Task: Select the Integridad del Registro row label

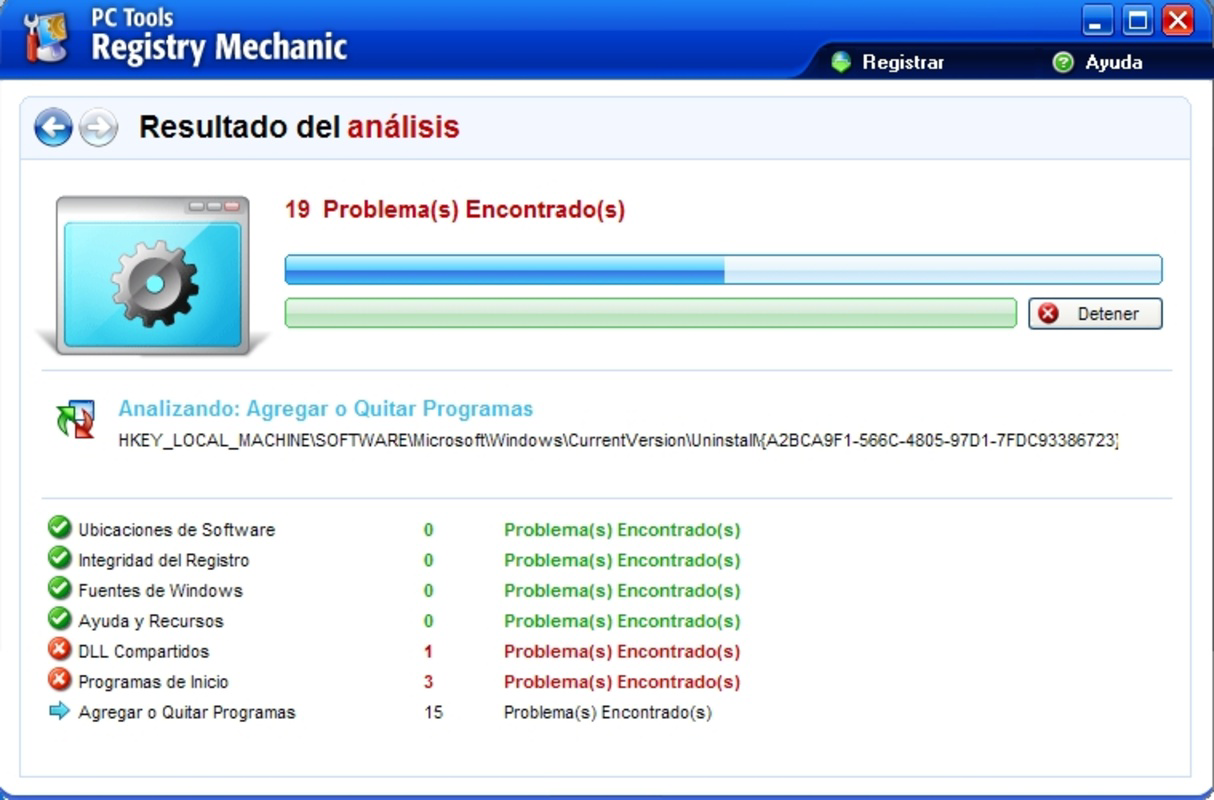Action: (164, 560)
